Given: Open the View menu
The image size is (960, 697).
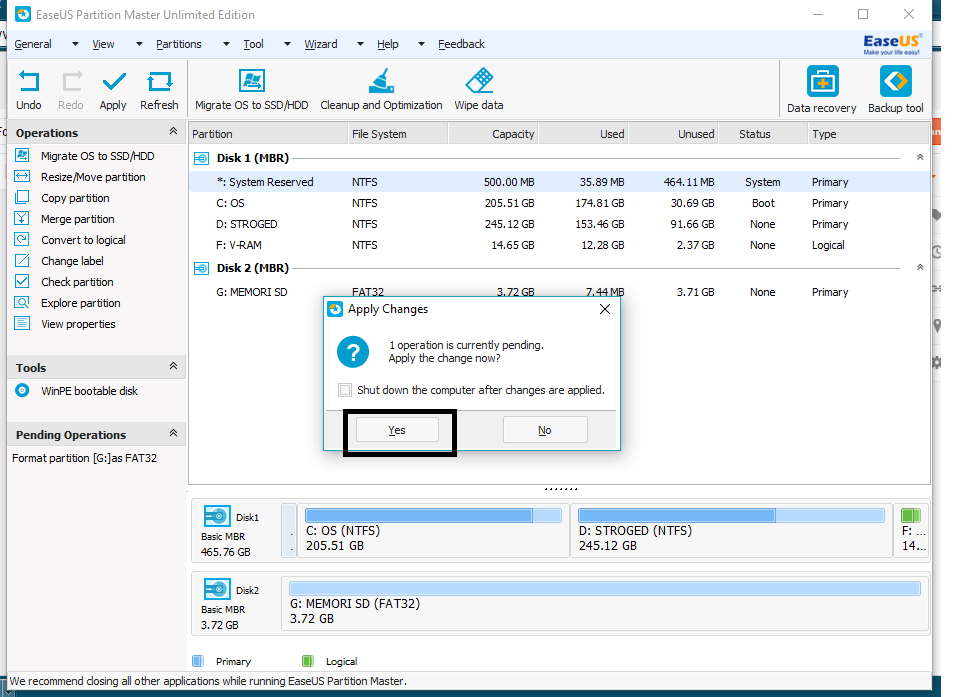Looking at the screenshot, I should pyautogui.click(x=103, y=44).
